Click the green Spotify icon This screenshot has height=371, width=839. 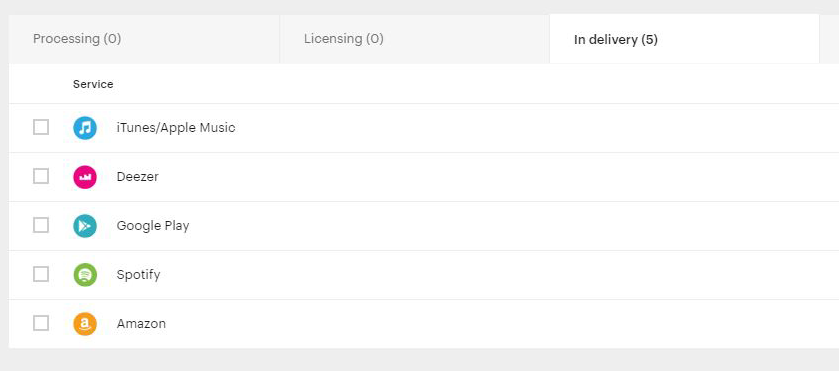point(85,275)
